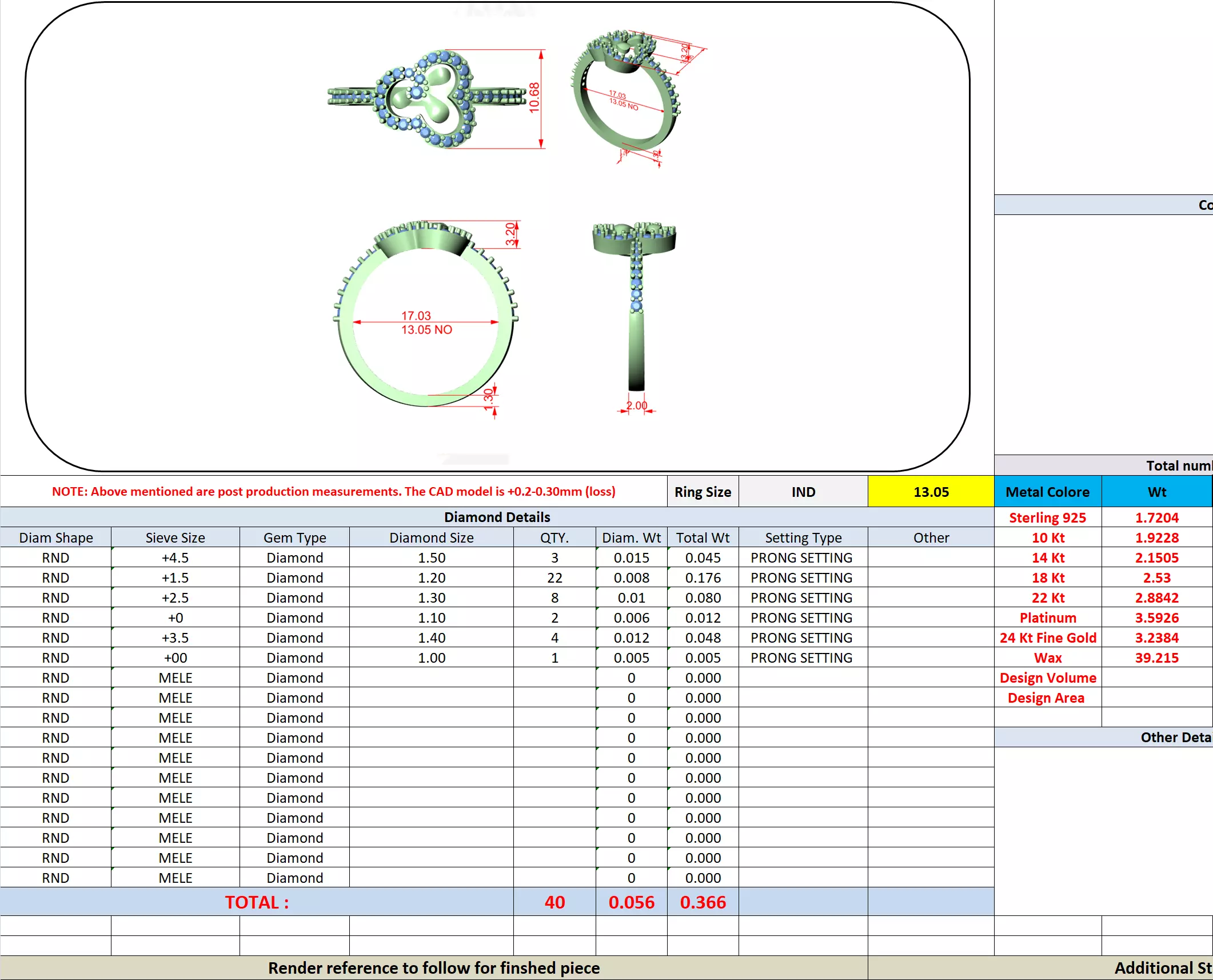Select the +4.5 sieve size cell
The image size is (1213, 980).
pos(175,557)
